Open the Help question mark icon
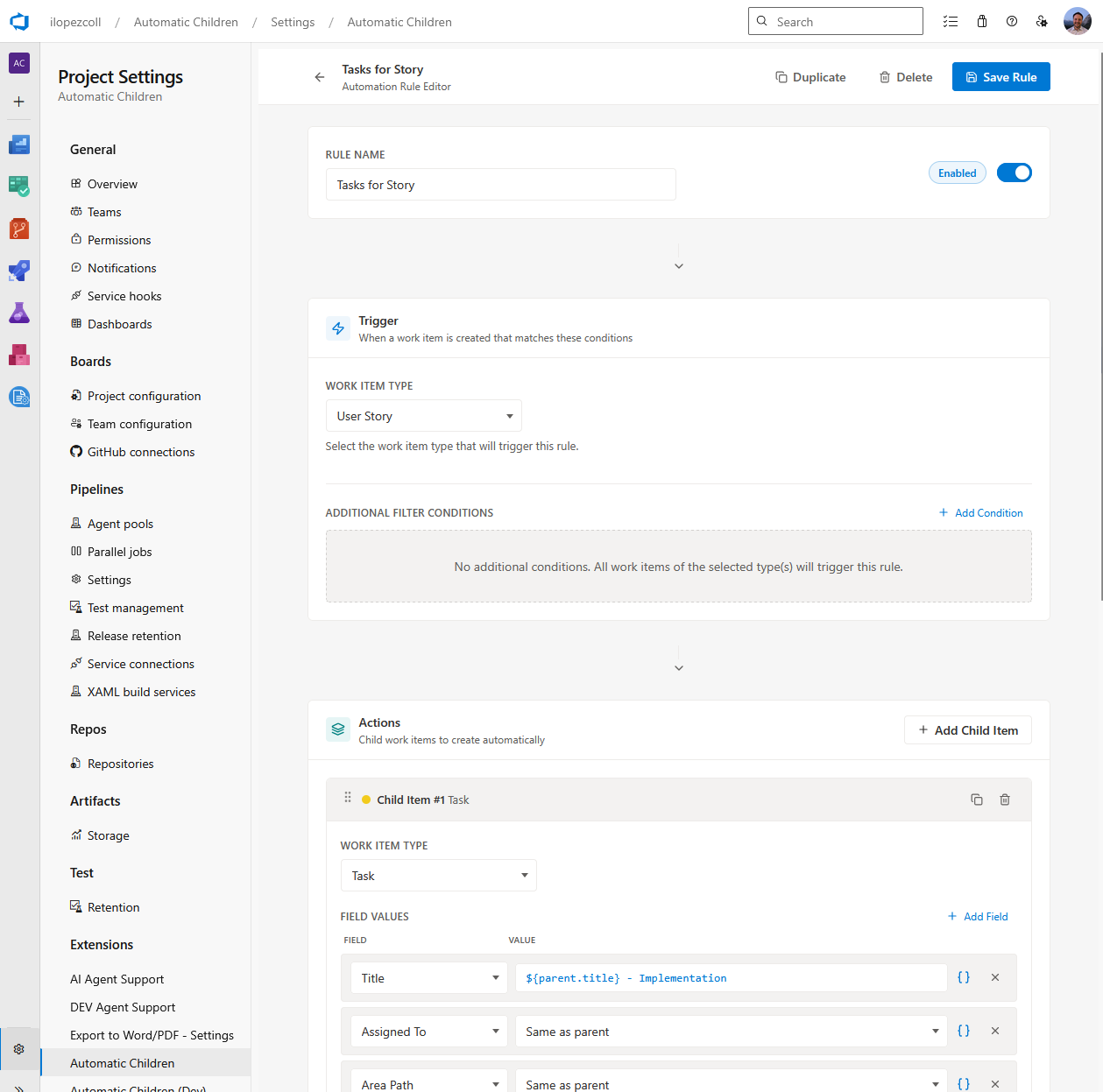 click(x=1012, y=21)
